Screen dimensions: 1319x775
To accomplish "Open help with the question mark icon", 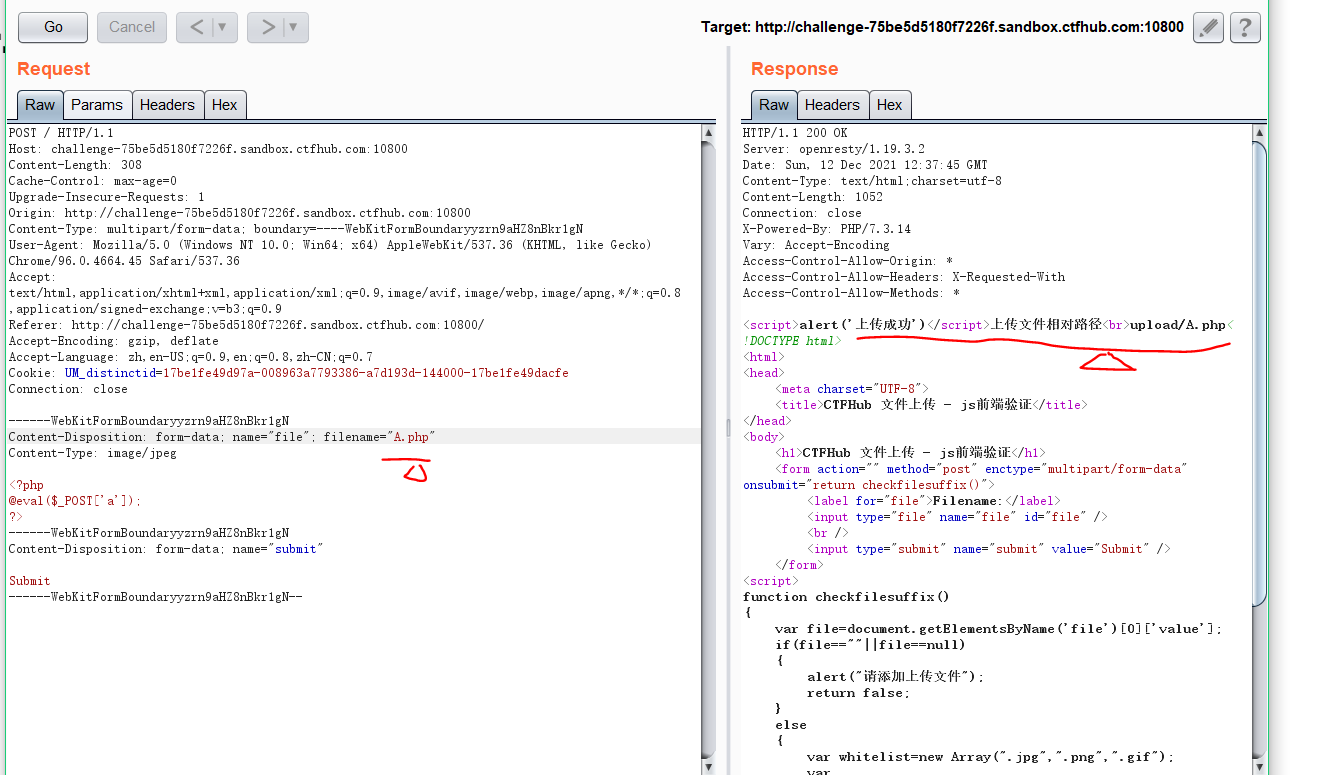I will tap(1245, 27).
